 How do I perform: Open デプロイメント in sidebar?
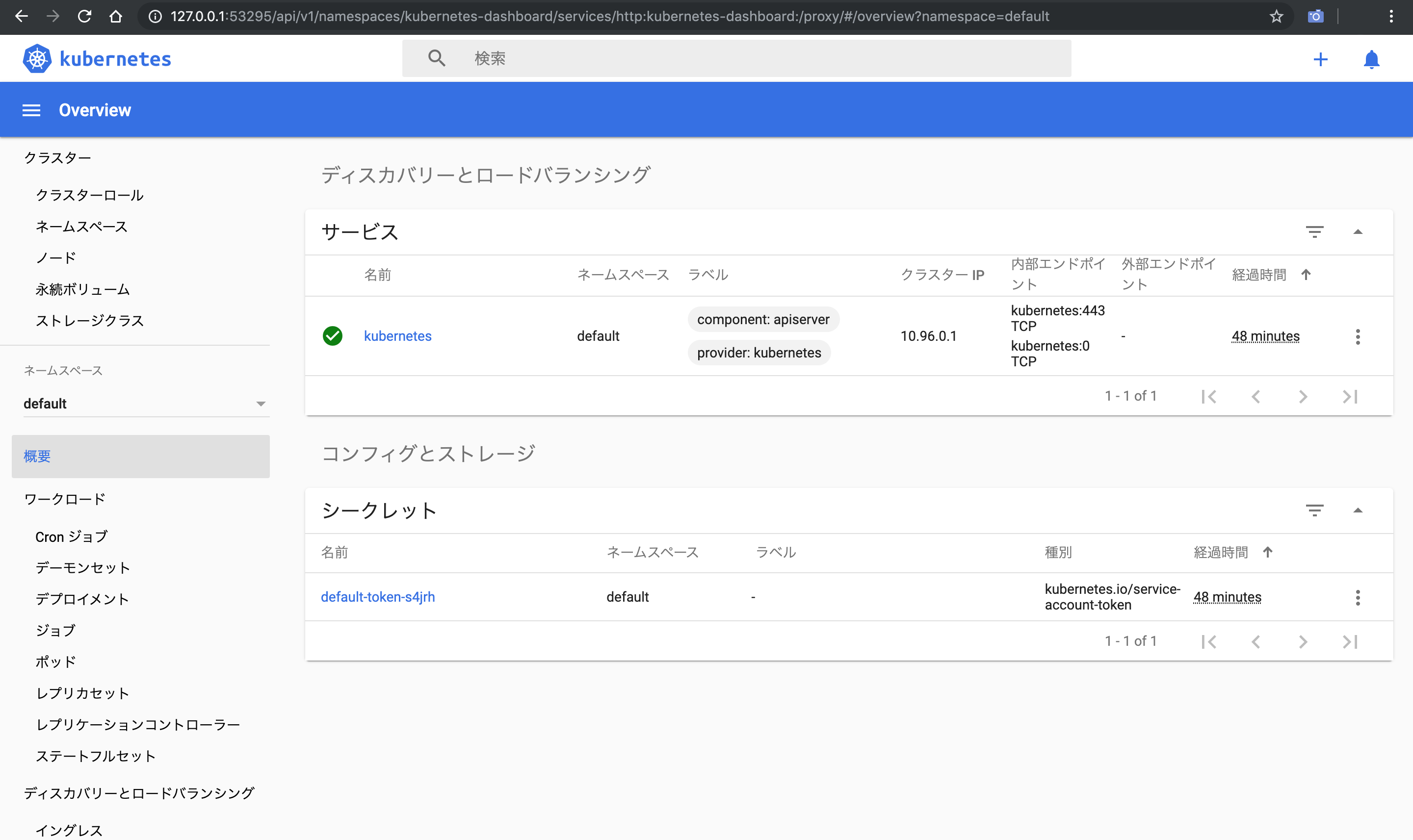pos(83,599)
